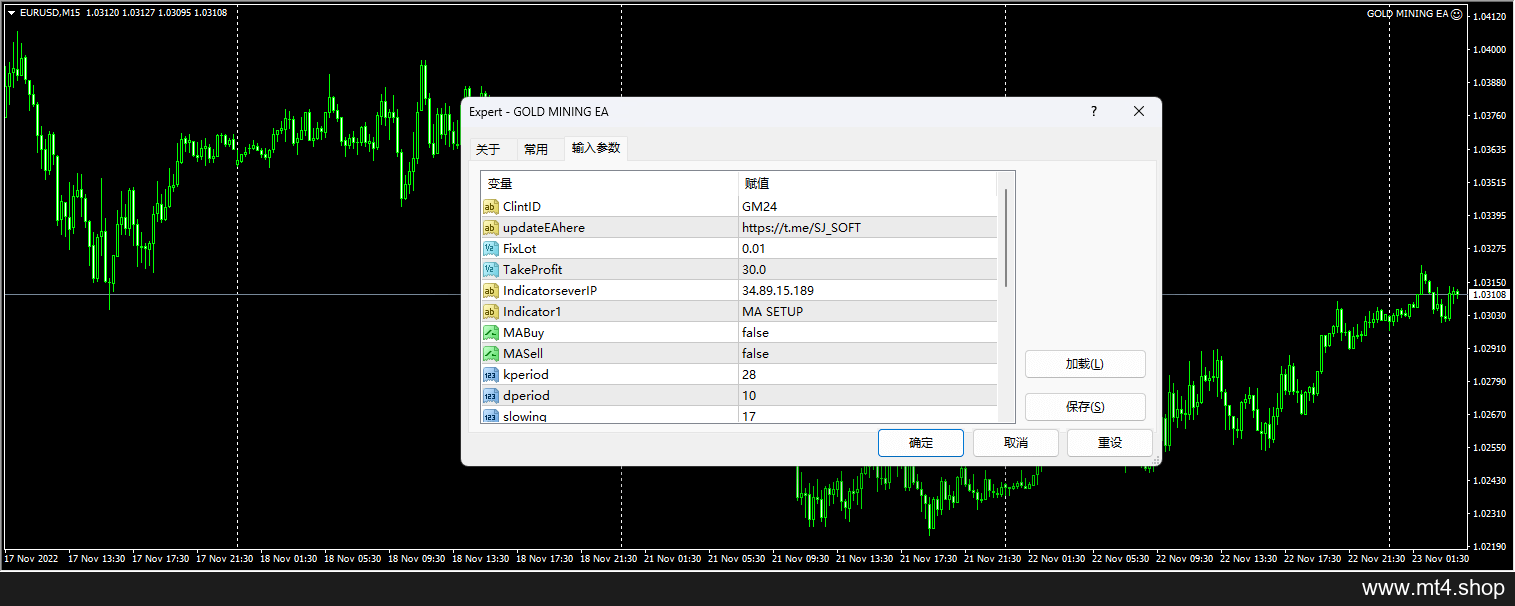
Task: Select the ClintID variable name
Action: (x=522, y=207)
